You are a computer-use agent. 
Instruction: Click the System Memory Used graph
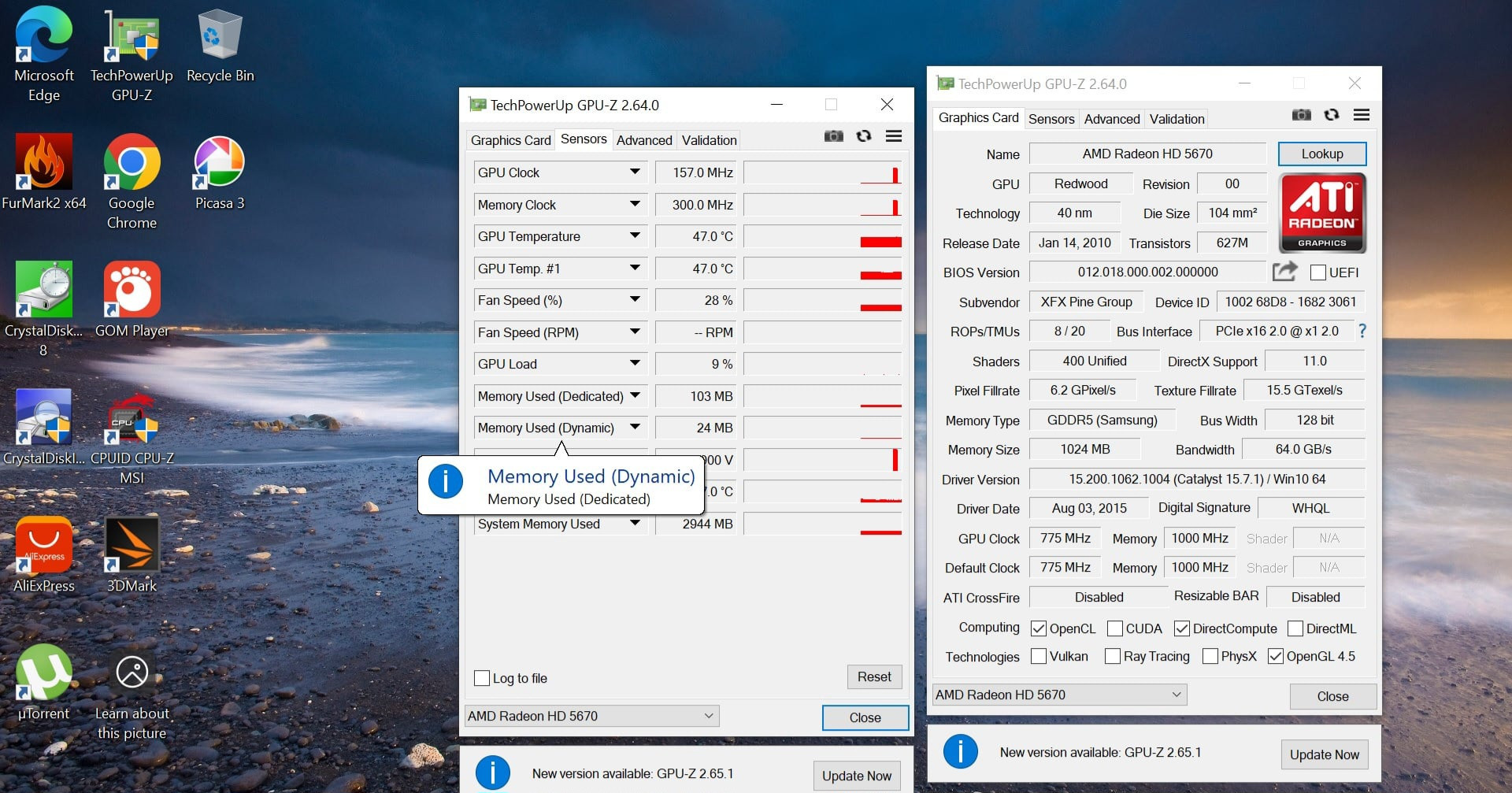click(x=823, y=524)
